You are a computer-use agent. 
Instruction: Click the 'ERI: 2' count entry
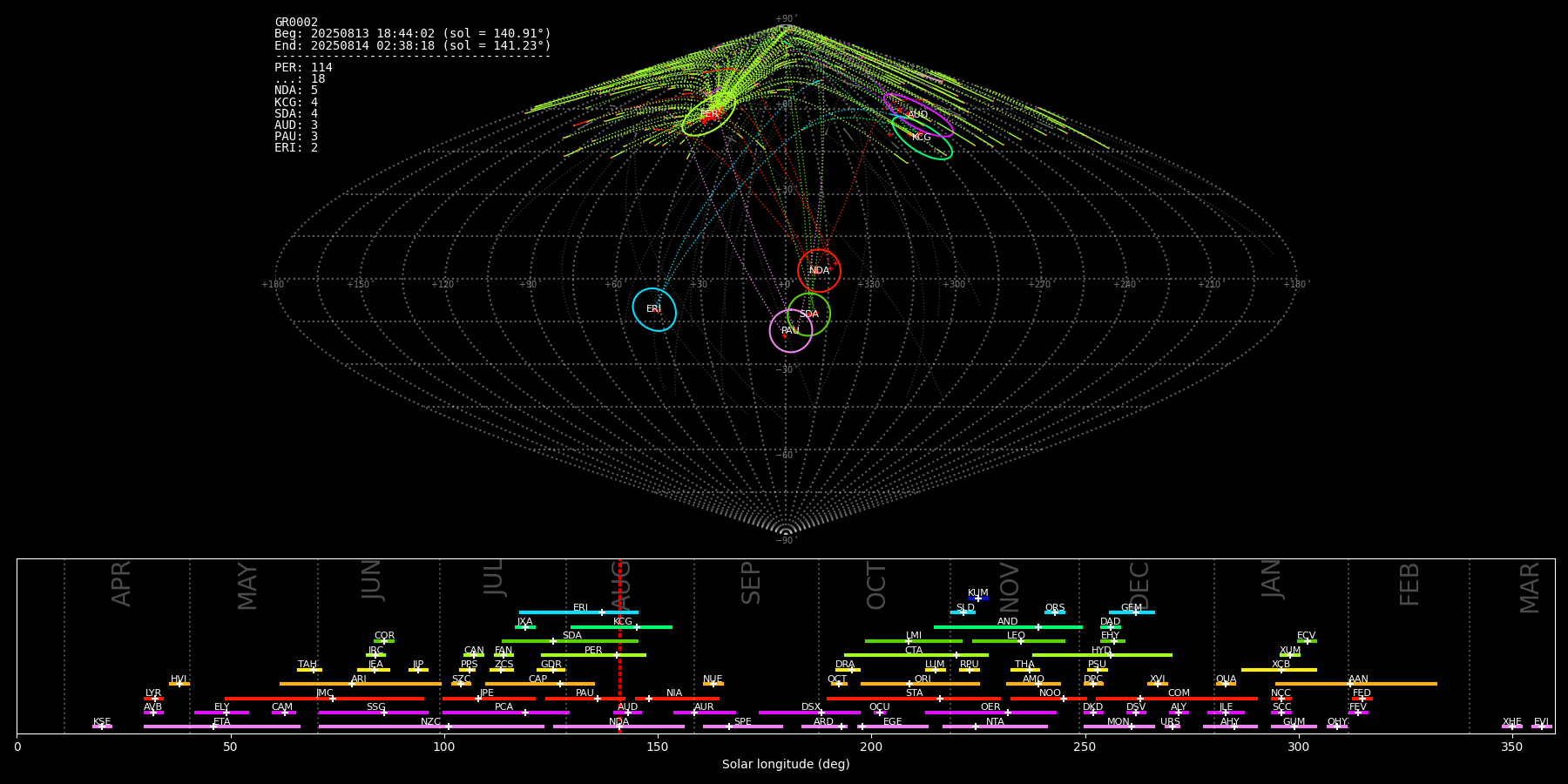point(296,147)
